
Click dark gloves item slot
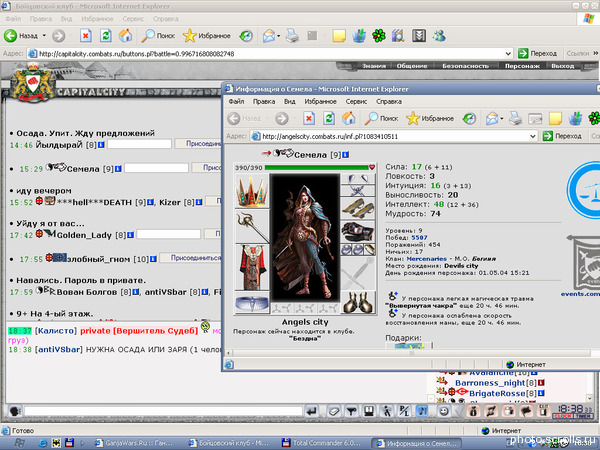tap(358, 232)
